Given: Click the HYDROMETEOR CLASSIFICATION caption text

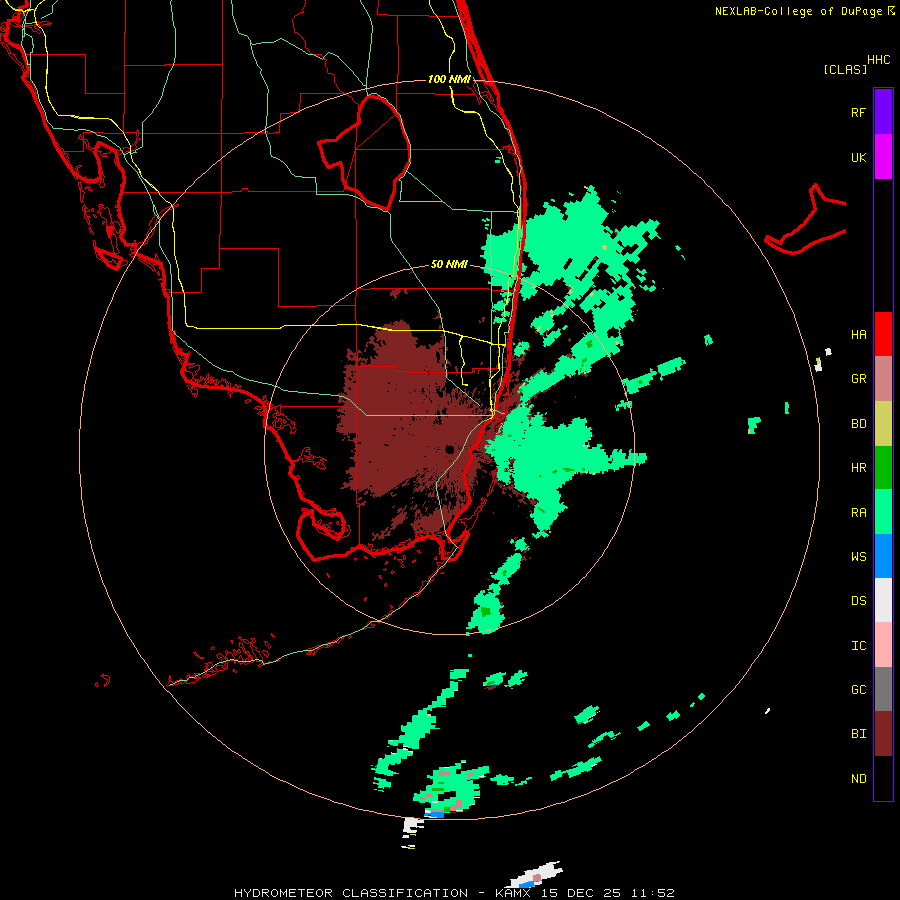Looking at the screenshot, I should [x=351, y=893].
